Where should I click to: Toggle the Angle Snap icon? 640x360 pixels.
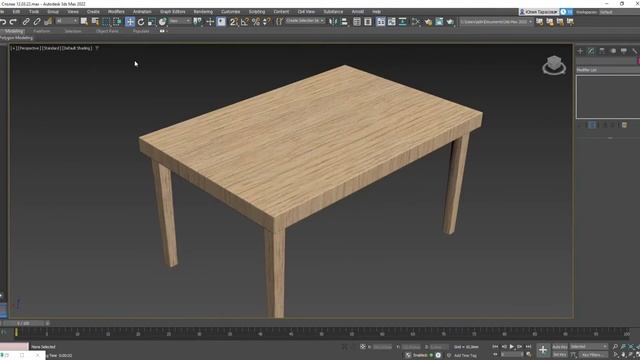click(245, 22)
